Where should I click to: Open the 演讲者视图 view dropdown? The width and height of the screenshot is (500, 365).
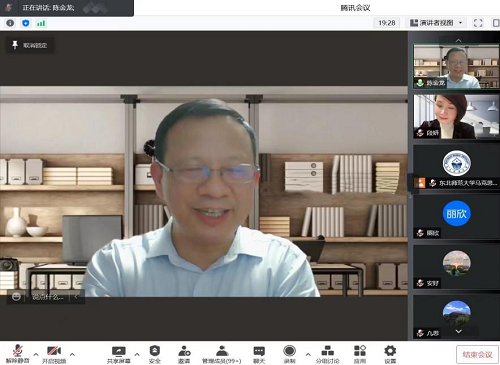(x=436, y=23)
